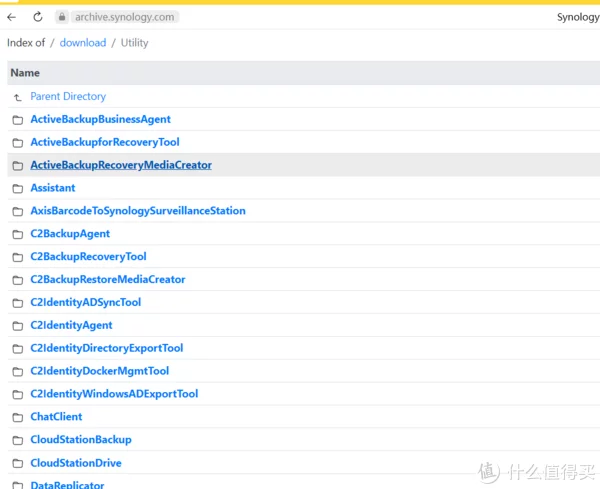The image size is (600, 489).
Task: Open the C2BackupRestoreMediaCreator folder link
Action: tap(108, 279)
